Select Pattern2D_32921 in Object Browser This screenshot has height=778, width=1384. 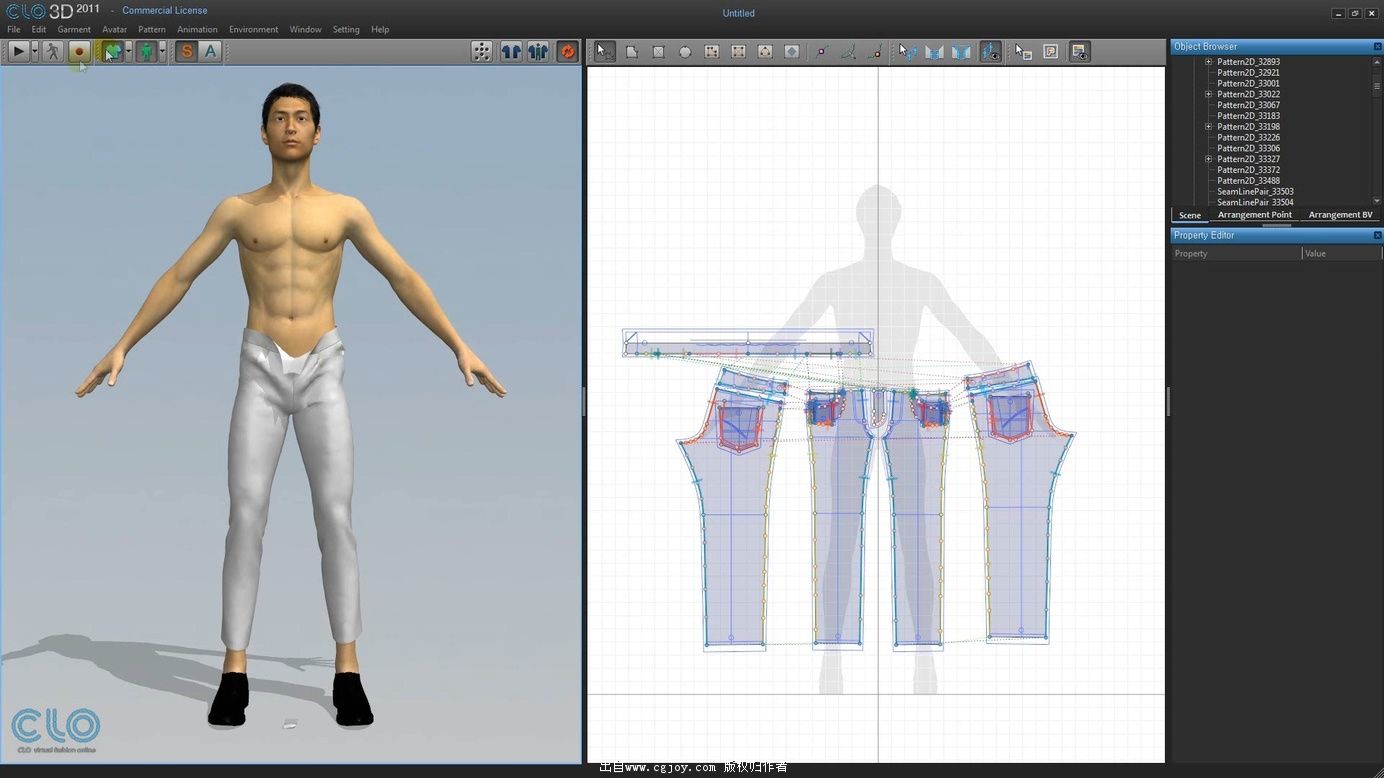tap(1248, 73)
